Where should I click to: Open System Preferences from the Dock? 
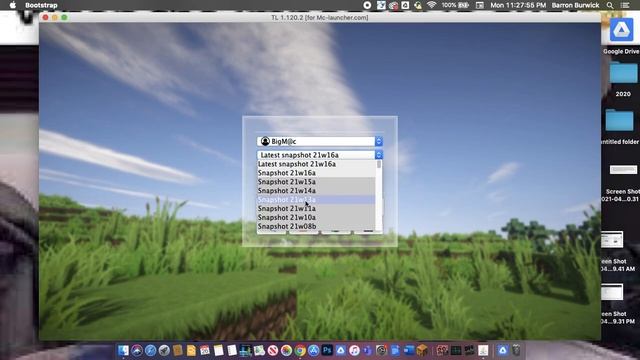(381, 350)
